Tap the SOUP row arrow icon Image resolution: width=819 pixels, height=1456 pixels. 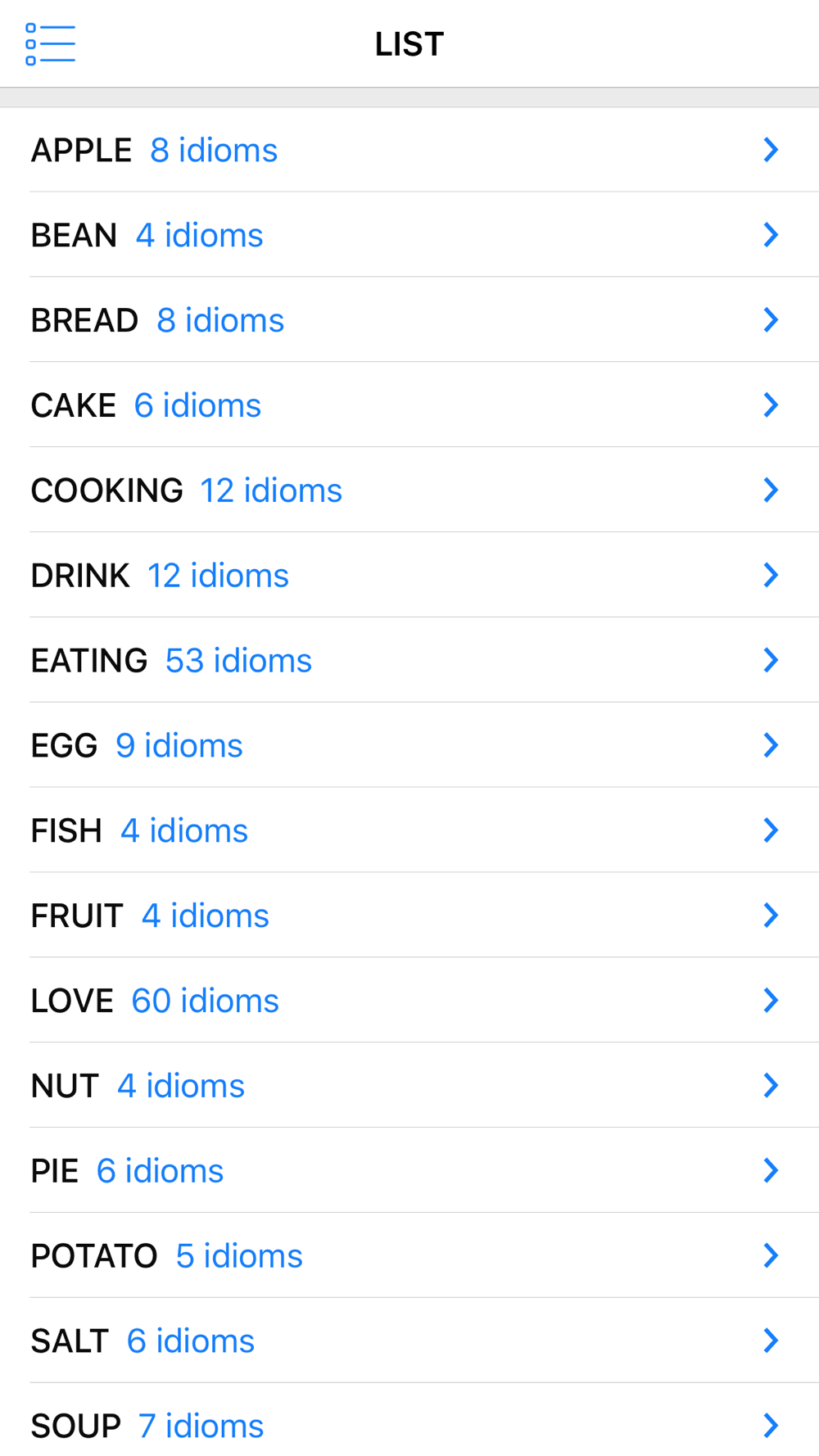tap(770, 1426)
